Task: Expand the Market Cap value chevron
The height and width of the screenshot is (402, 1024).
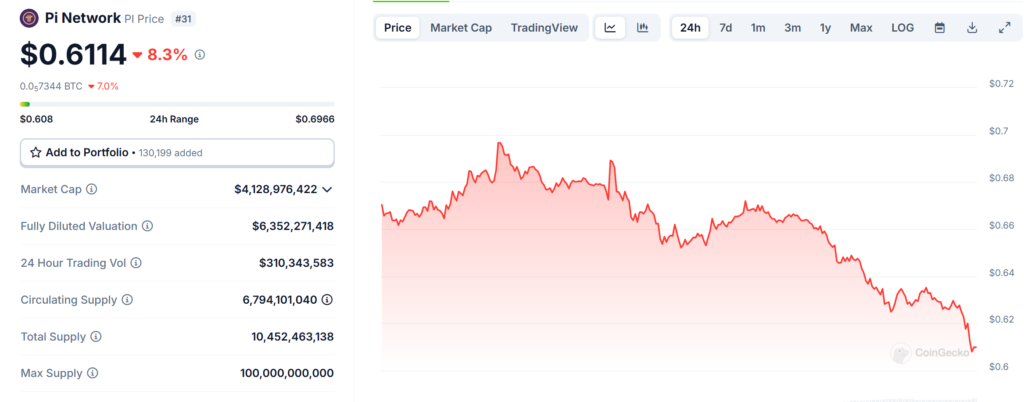Action: click(x=327, y=189)
